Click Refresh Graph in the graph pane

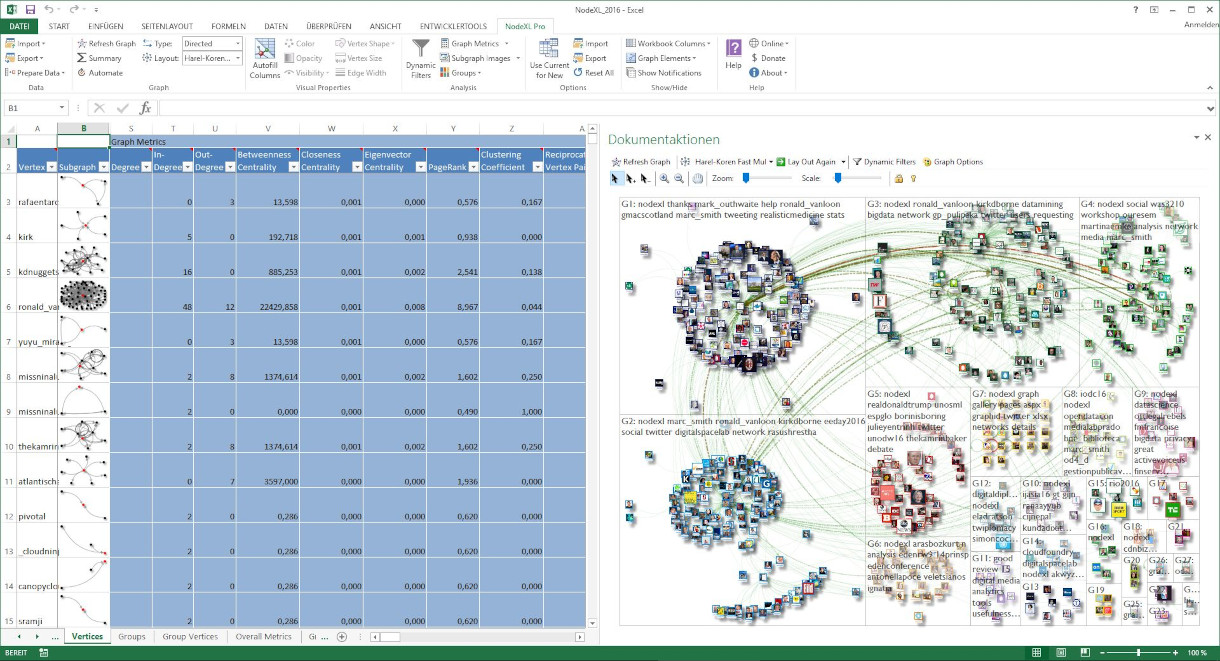coord(640,161)
